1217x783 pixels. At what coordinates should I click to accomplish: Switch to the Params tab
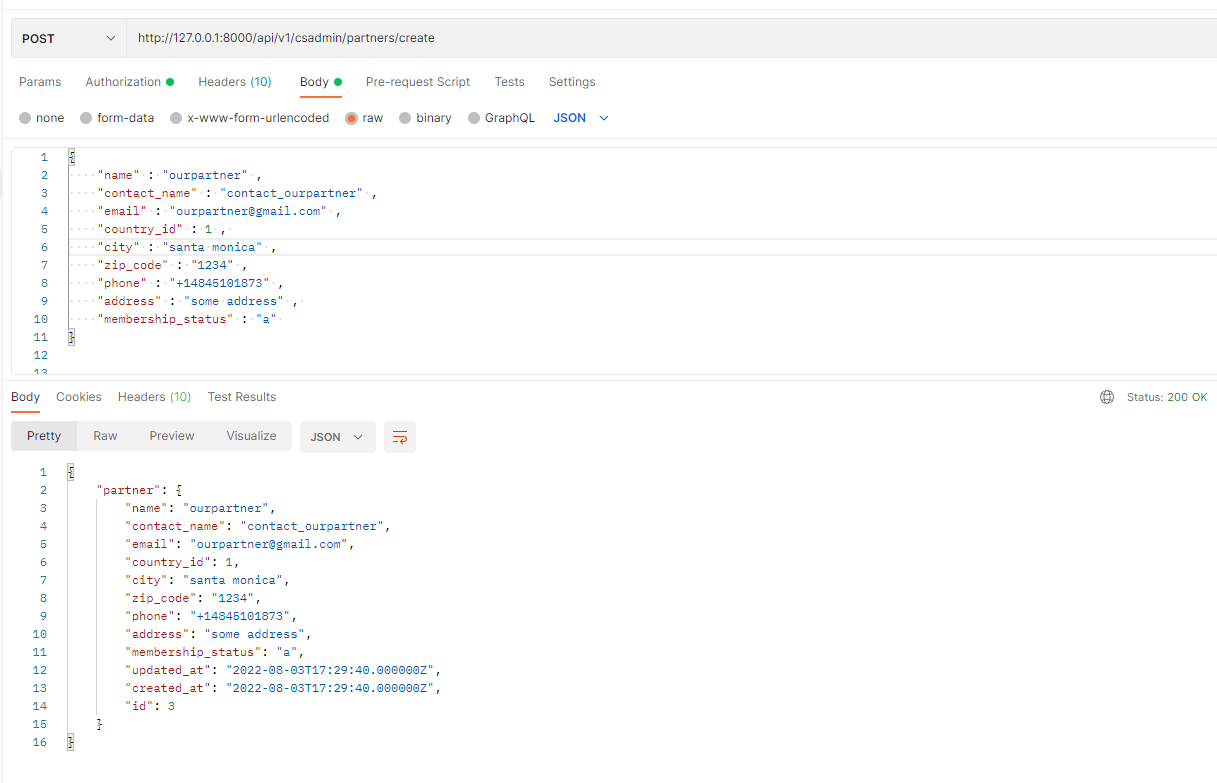(x=40, y=82)
